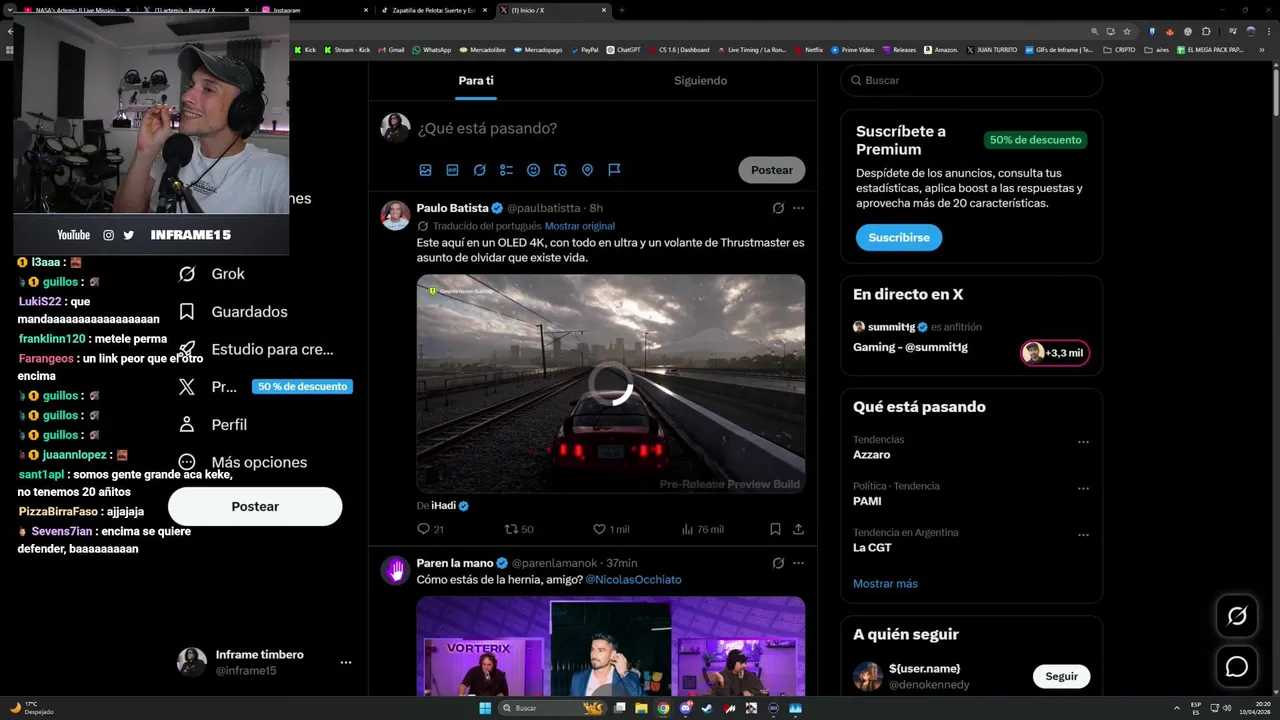The width and height of the screenshot is (1280, 720).
Task: Add GIF icon in post composer
Action: (452, 170)
